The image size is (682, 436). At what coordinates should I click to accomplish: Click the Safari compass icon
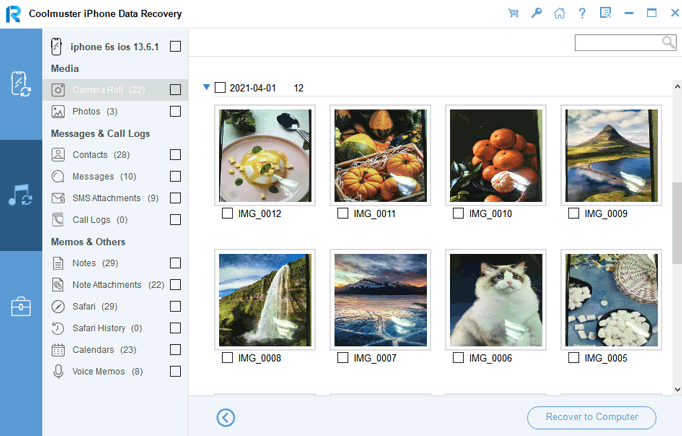pos(58,306)
